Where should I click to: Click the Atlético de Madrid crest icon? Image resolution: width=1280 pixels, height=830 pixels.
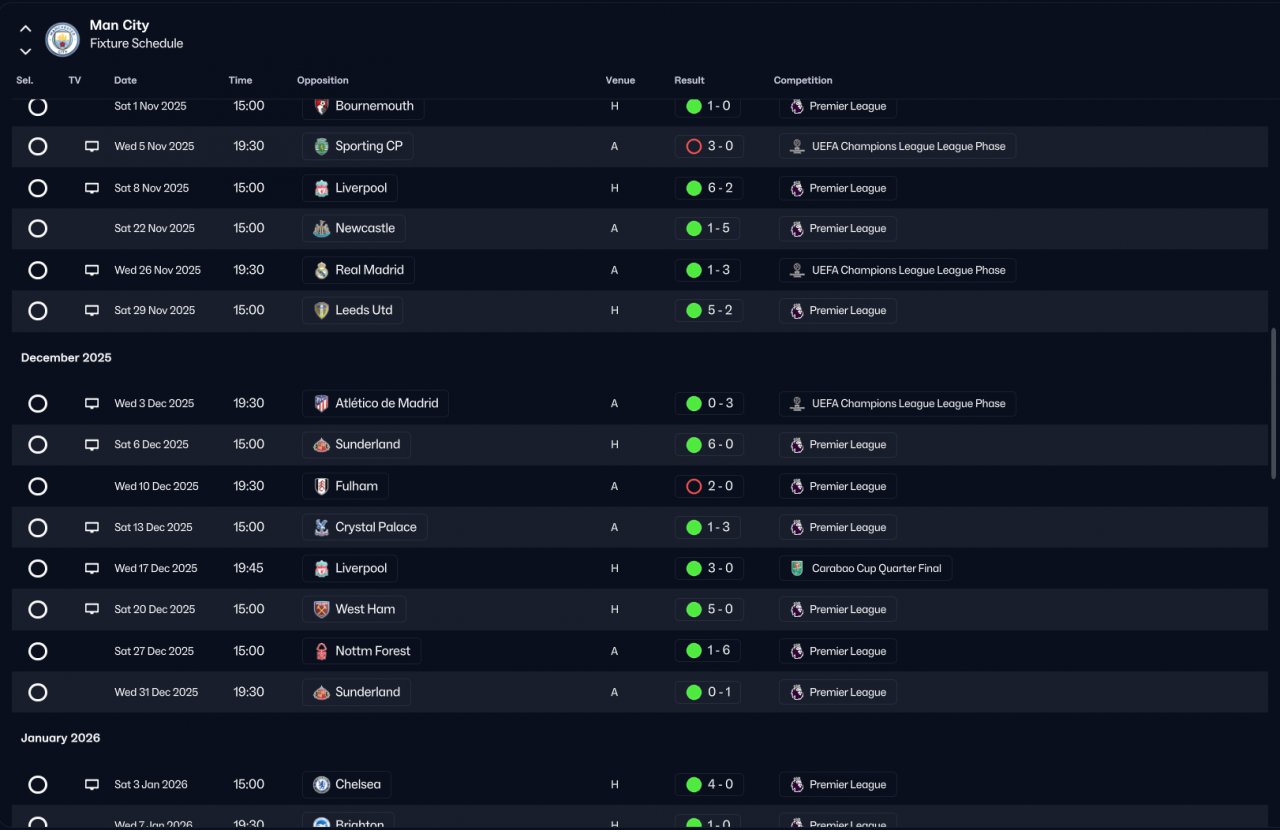[x=321, y=404]
